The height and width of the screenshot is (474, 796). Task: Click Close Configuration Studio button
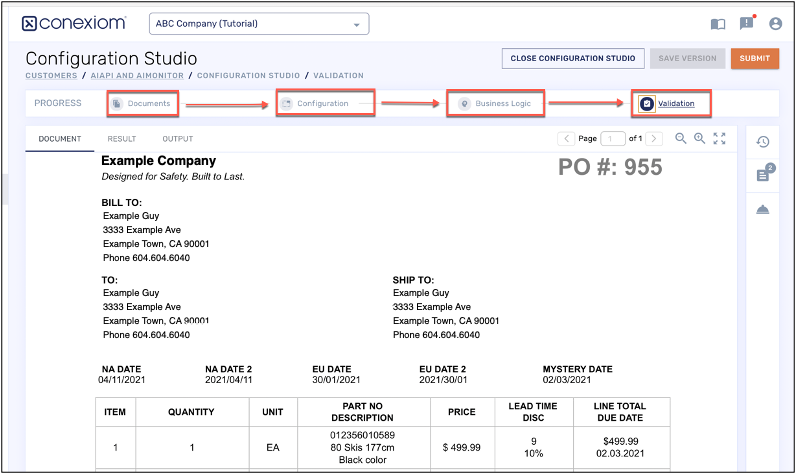point(572,58)
